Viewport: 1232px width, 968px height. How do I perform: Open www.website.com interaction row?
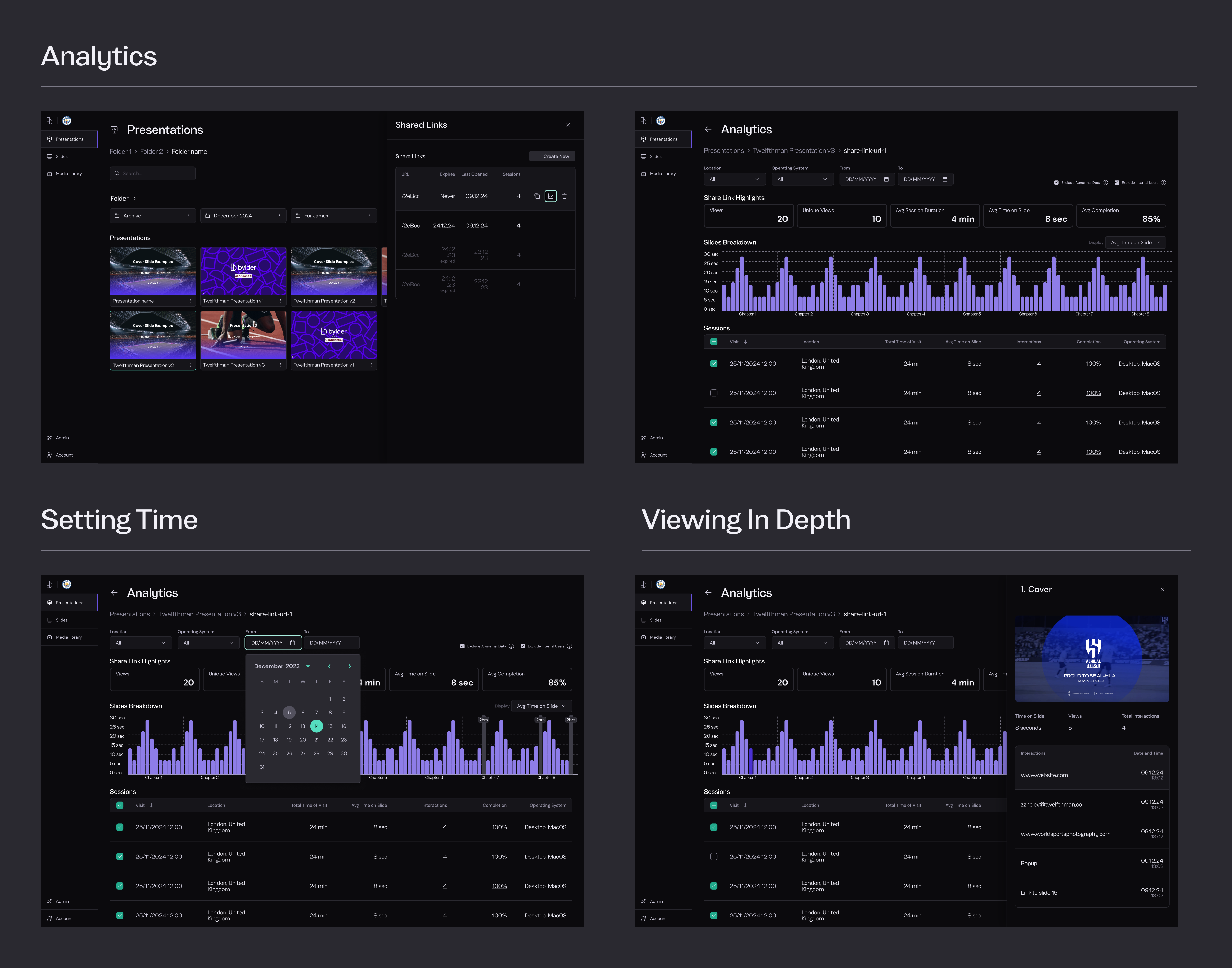pos(1044,775)
